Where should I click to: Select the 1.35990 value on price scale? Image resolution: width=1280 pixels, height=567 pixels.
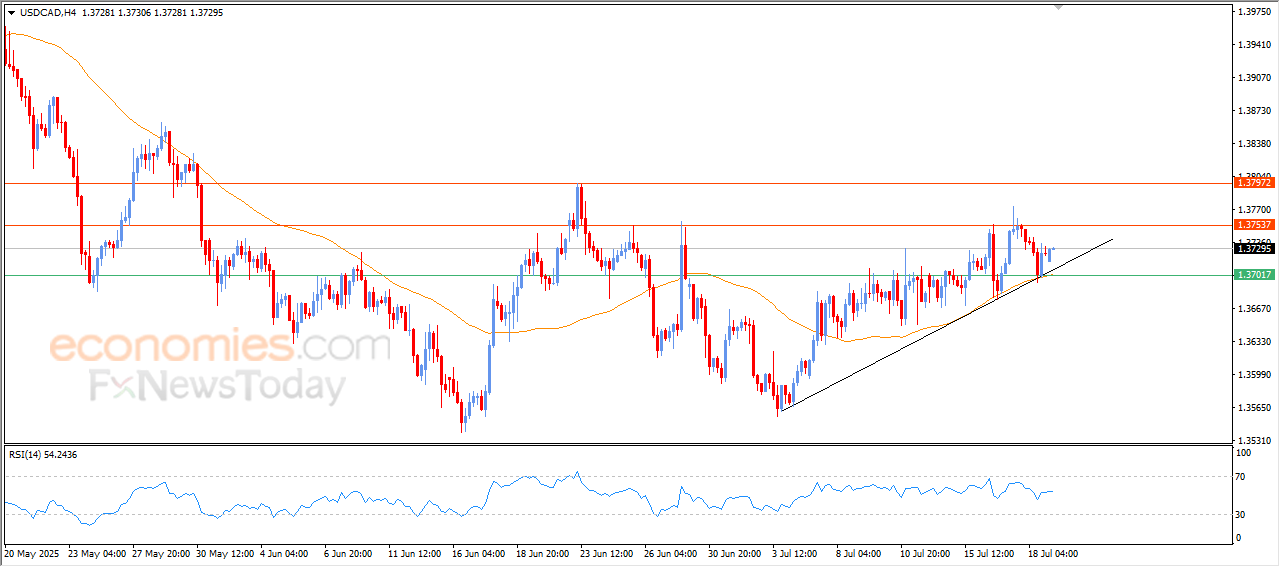point(1254,375)
